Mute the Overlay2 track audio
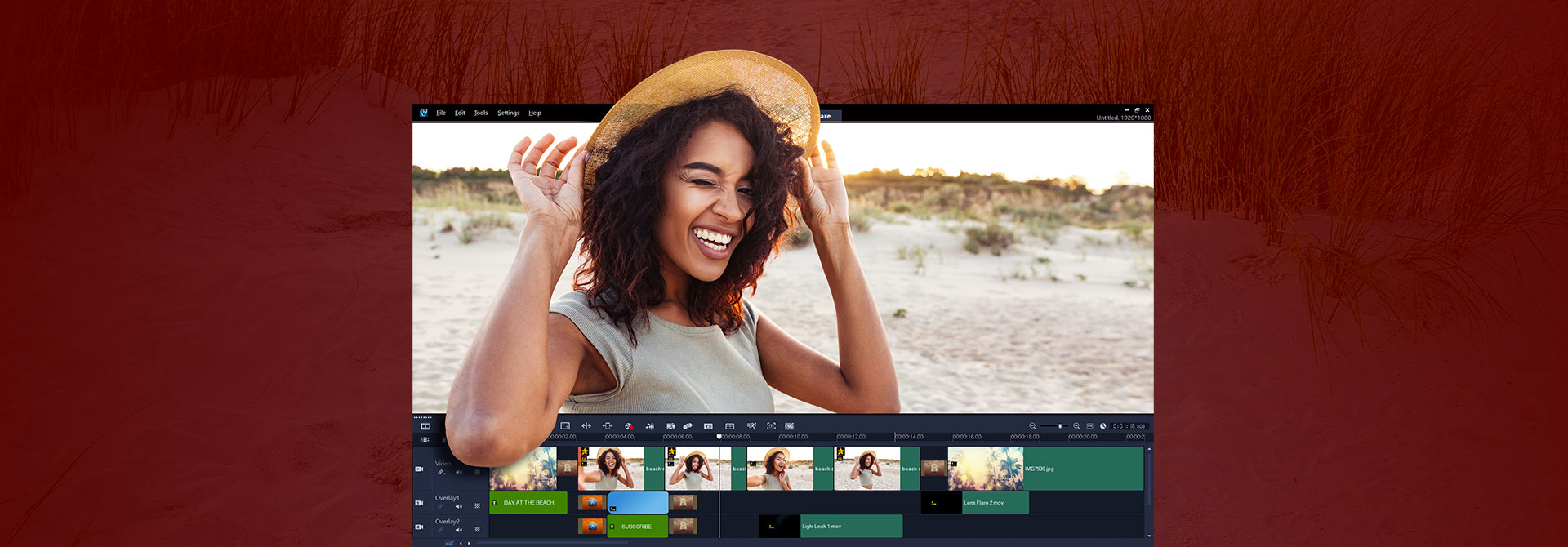 458,530
